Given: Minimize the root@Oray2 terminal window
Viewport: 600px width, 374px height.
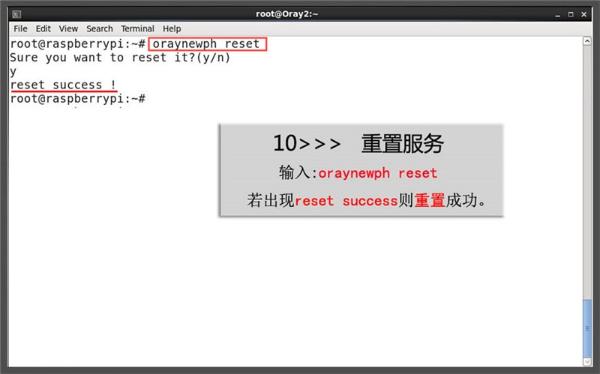Looking at the screenshot, I should pyautogui.click(x=558, y=15).
